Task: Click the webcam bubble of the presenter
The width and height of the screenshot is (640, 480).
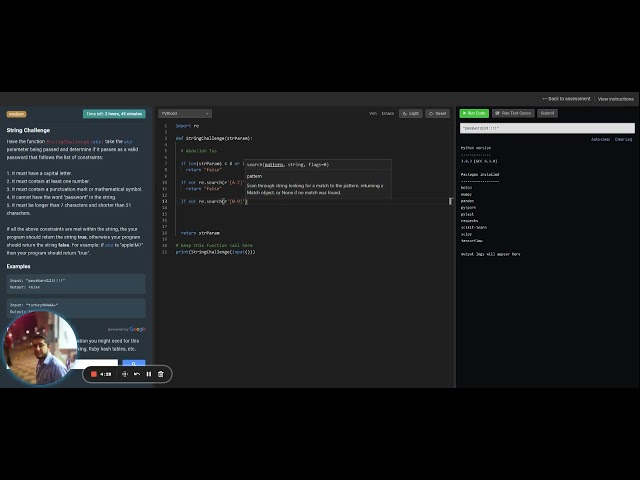Action: 40,348
